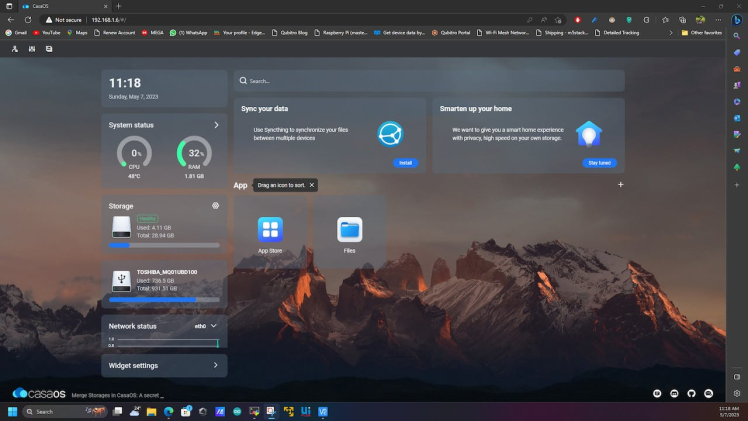Click the Windows taskbar Search box
Screen dimensions: 748x421
point(64,411)
